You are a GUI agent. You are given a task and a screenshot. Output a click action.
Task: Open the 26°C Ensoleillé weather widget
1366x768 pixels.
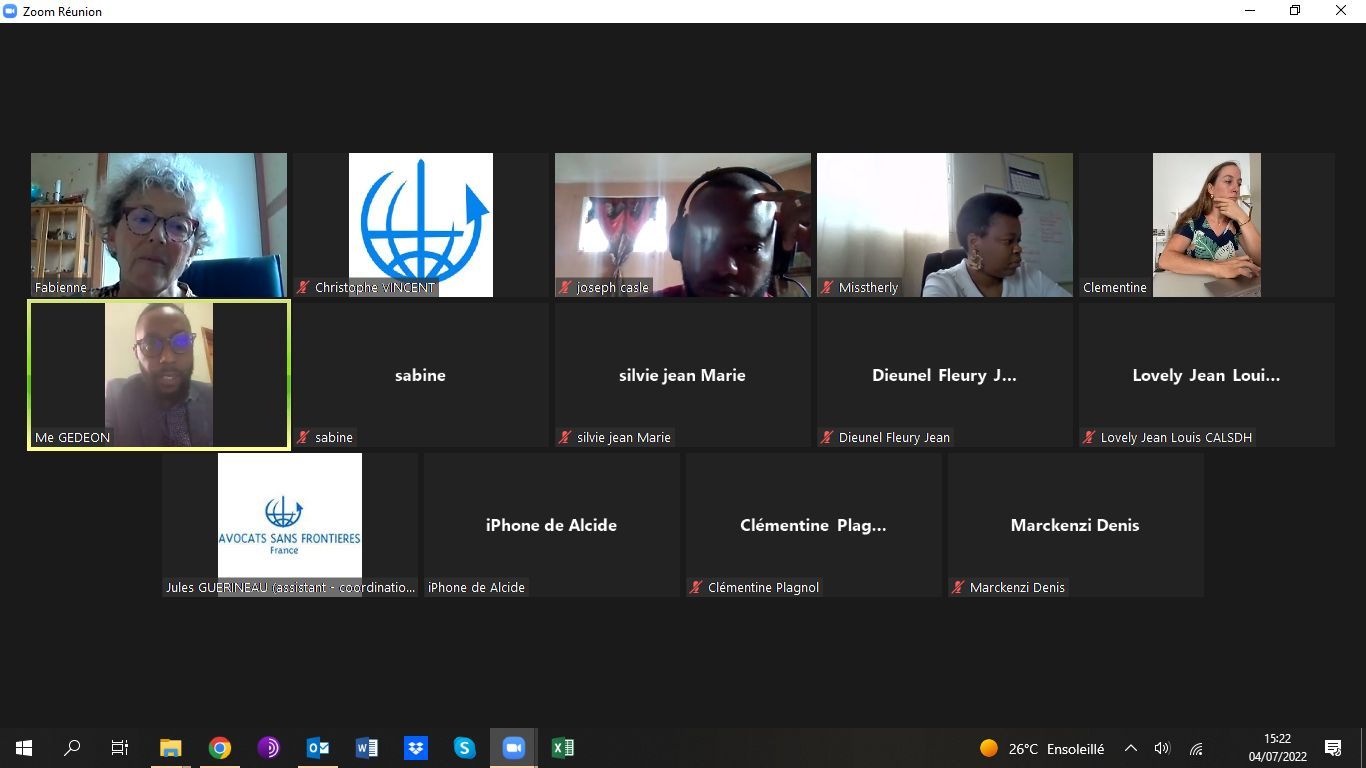click(x=1042, y=748)
